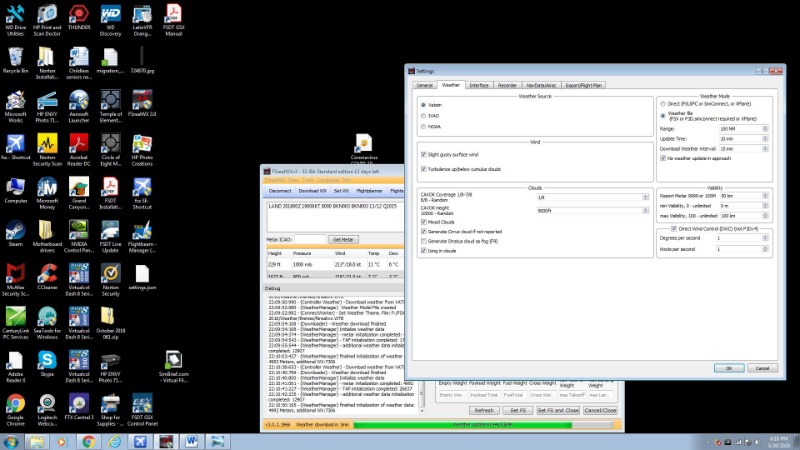The image size is (800, 450).
Task: Open the CCleaner desktop shortcut
Action: (x=47, y=277)
